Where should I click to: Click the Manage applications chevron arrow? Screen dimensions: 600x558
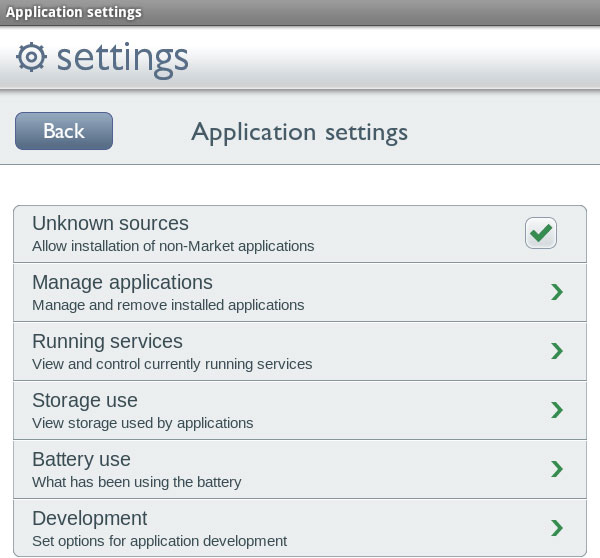[x=557, y=292]
